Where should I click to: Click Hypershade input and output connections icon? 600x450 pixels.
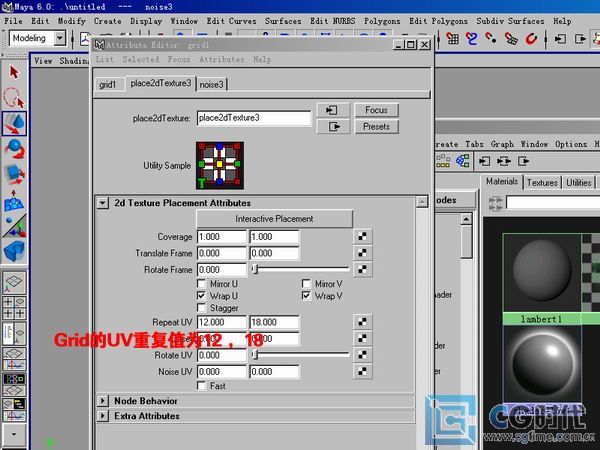tap(504, 161)
